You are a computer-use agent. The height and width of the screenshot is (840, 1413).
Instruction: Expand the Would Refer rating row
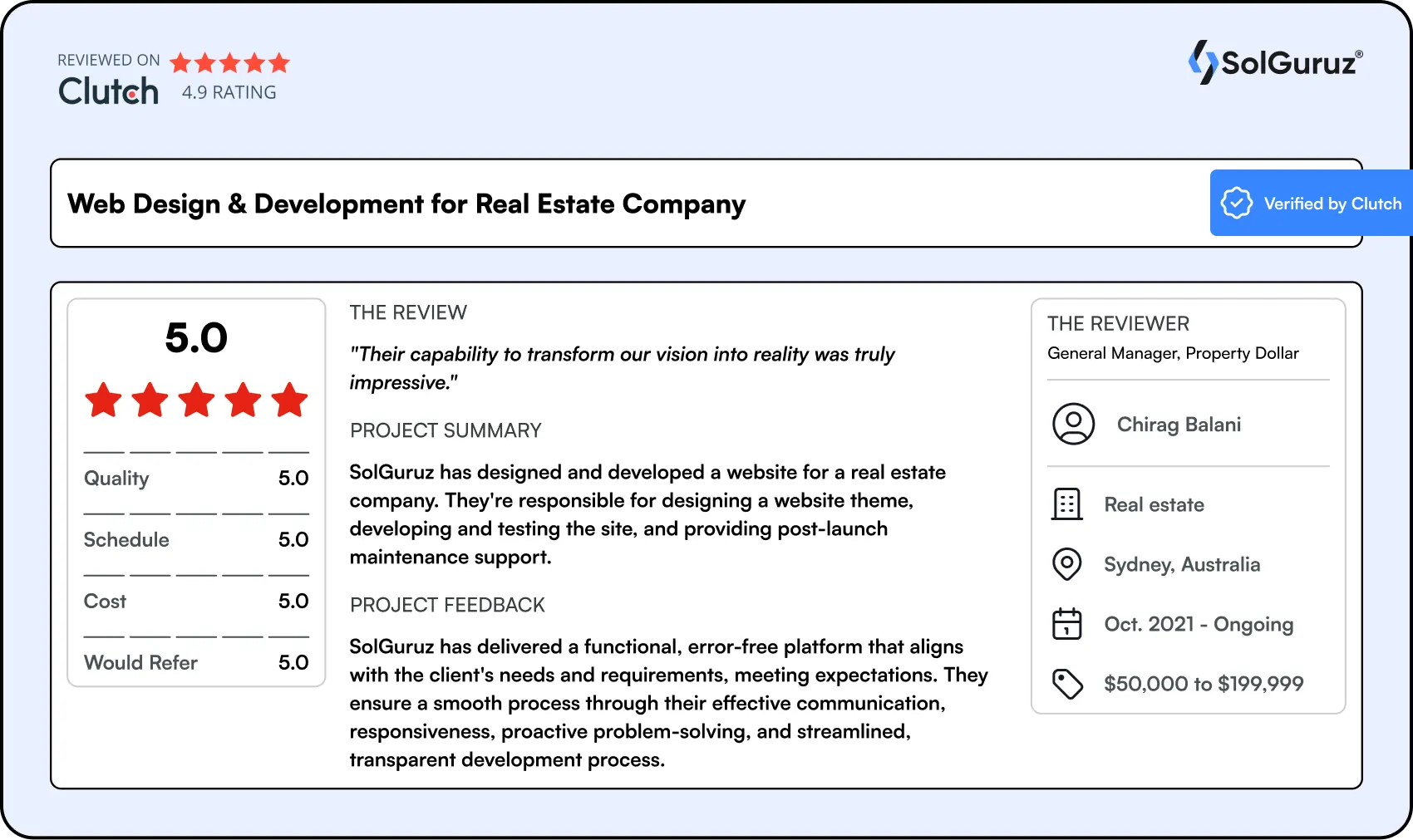(x=195, y=662)
